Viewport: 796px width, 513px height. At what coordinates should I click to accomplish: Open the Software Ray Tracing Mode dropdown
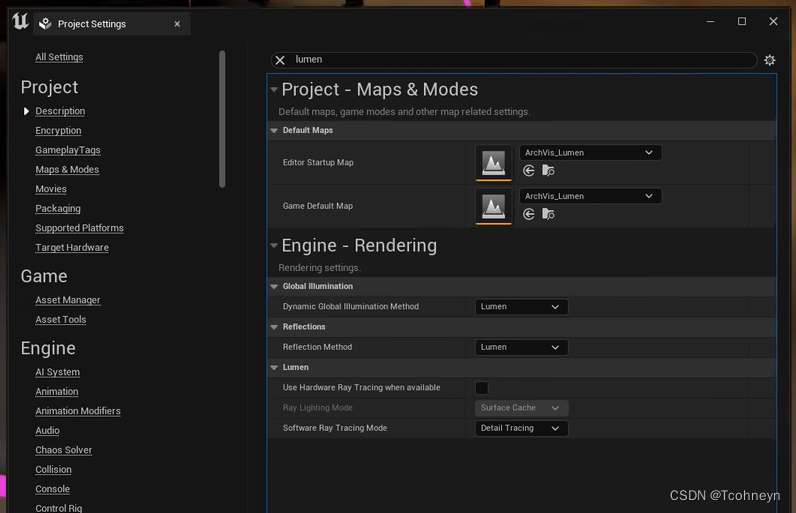click(521, 428)
